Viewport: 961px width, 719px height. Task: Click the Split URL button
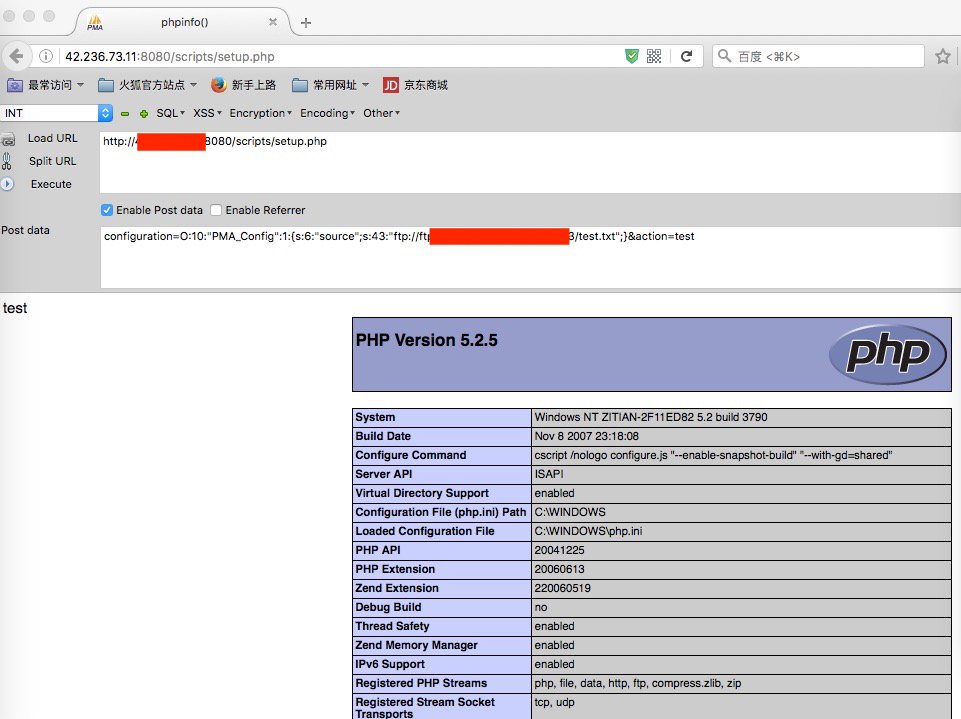53,161
